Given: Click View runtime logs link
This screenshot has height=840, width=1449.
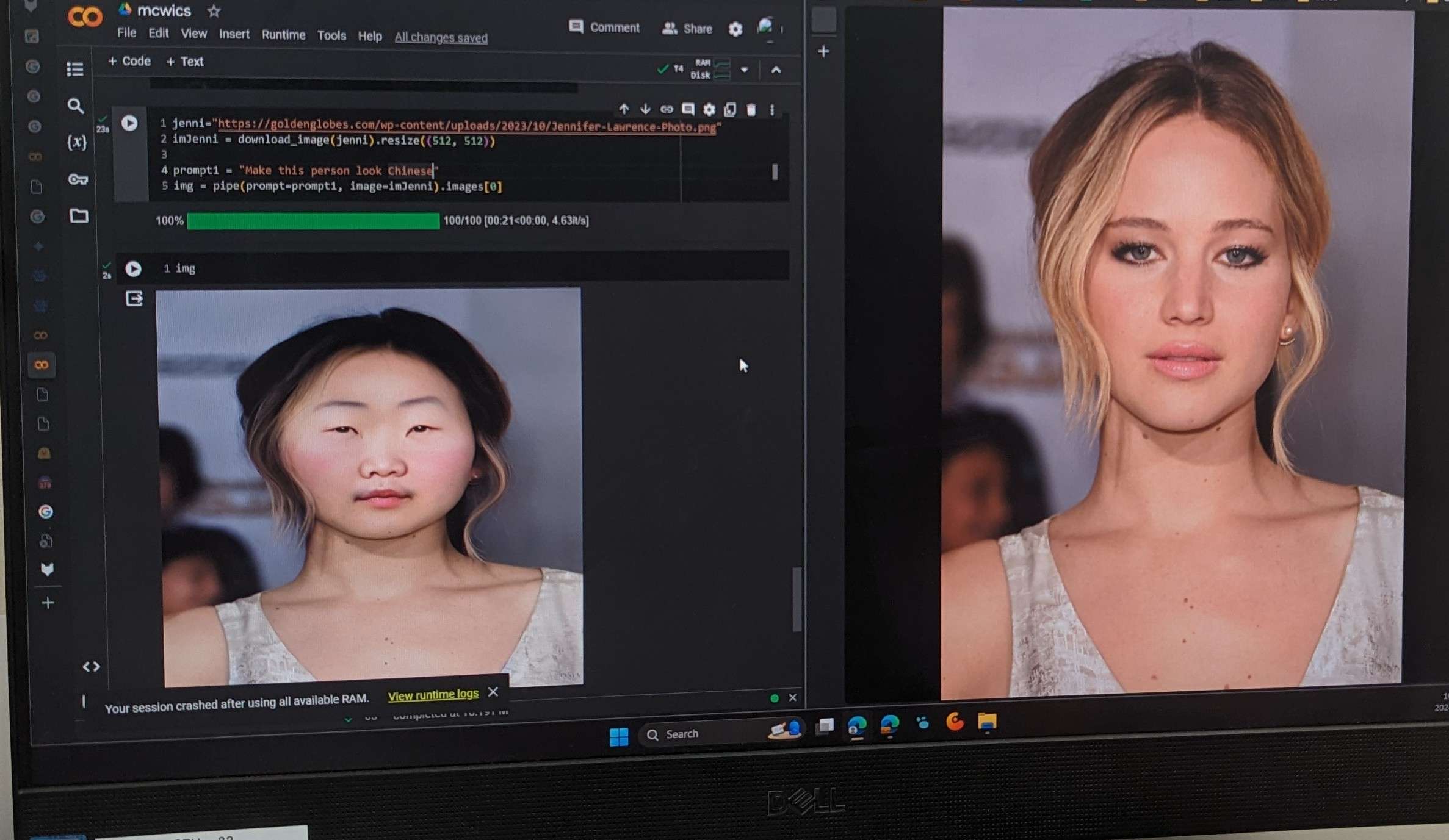Looking at the screenshot, I should point(433,695).
